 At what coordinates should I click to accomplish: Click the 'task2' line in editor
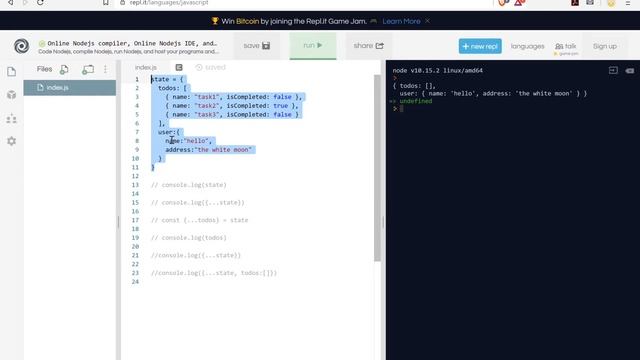tap(231, 106)
